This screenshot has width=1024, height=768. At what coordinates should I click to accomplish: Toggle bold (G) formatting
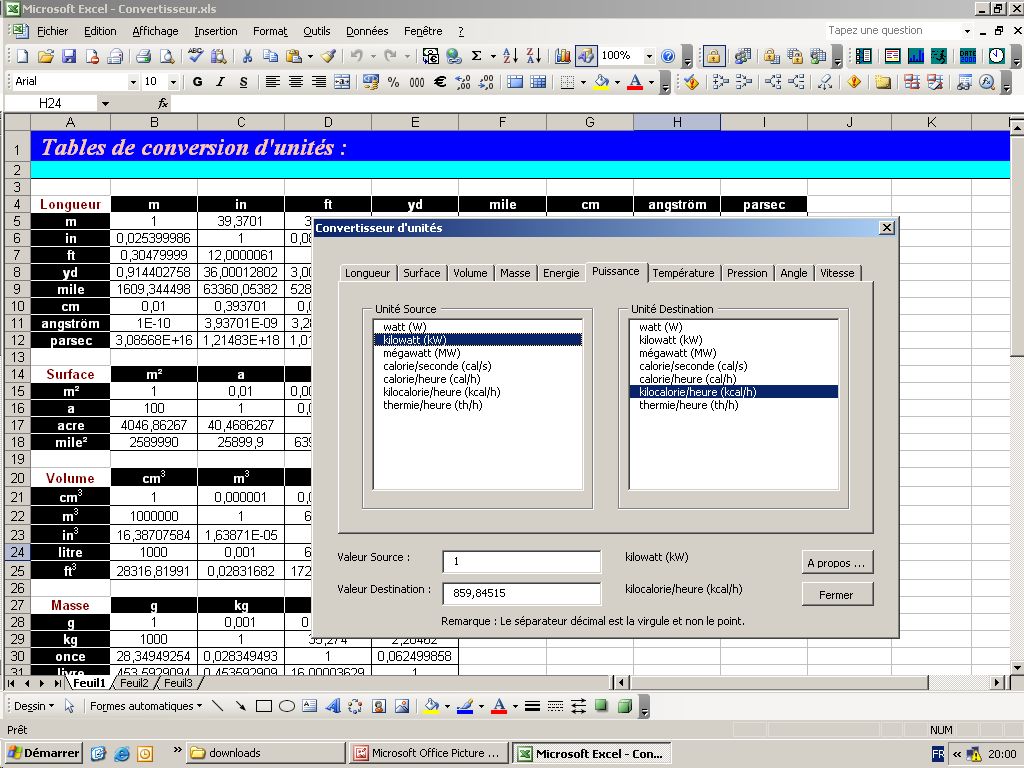[x=198, y=82]
